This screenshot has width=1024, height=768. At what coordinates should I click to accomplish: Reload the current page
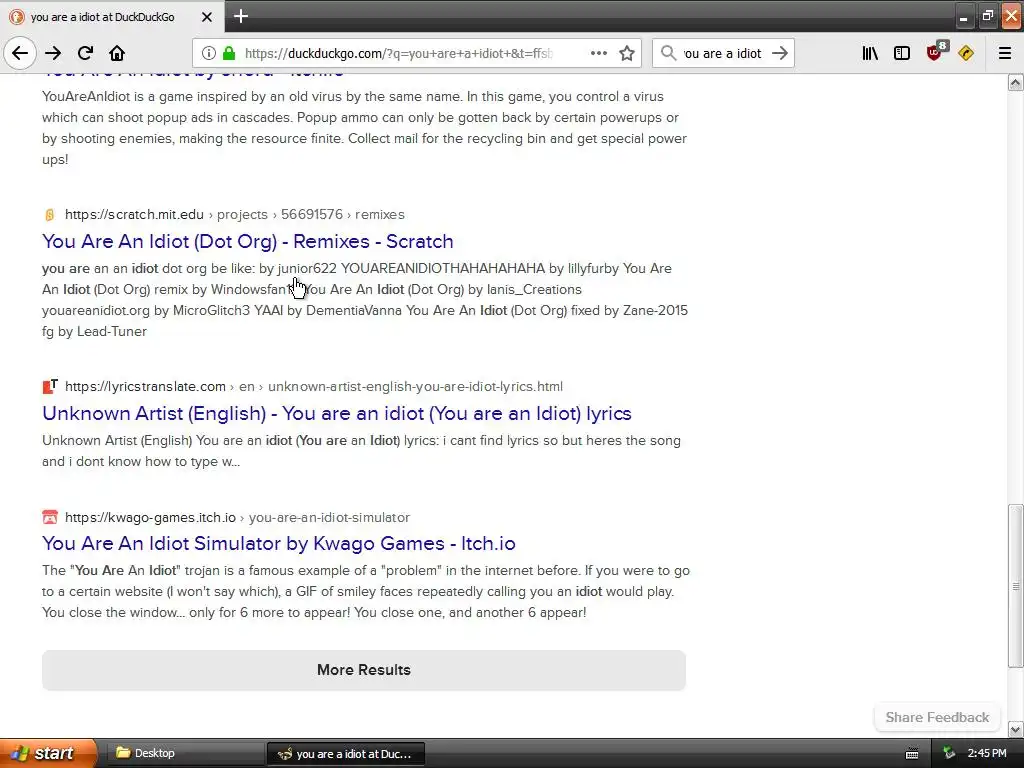coord(85,53)
